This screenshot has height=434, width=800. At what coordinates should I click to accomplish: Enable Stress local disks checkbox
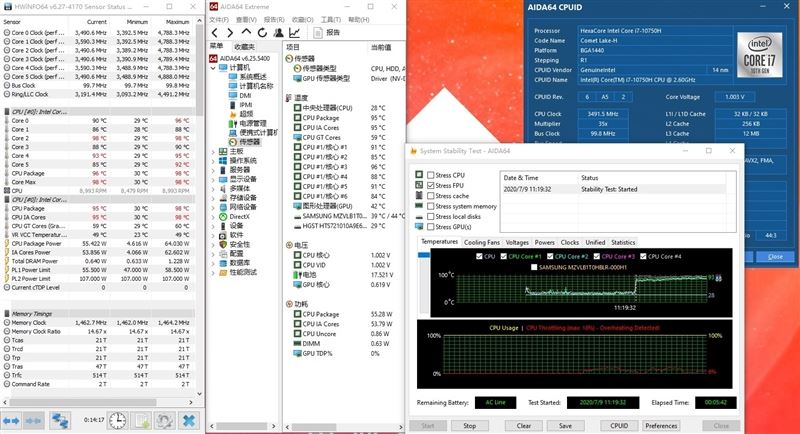pos(431,216)
